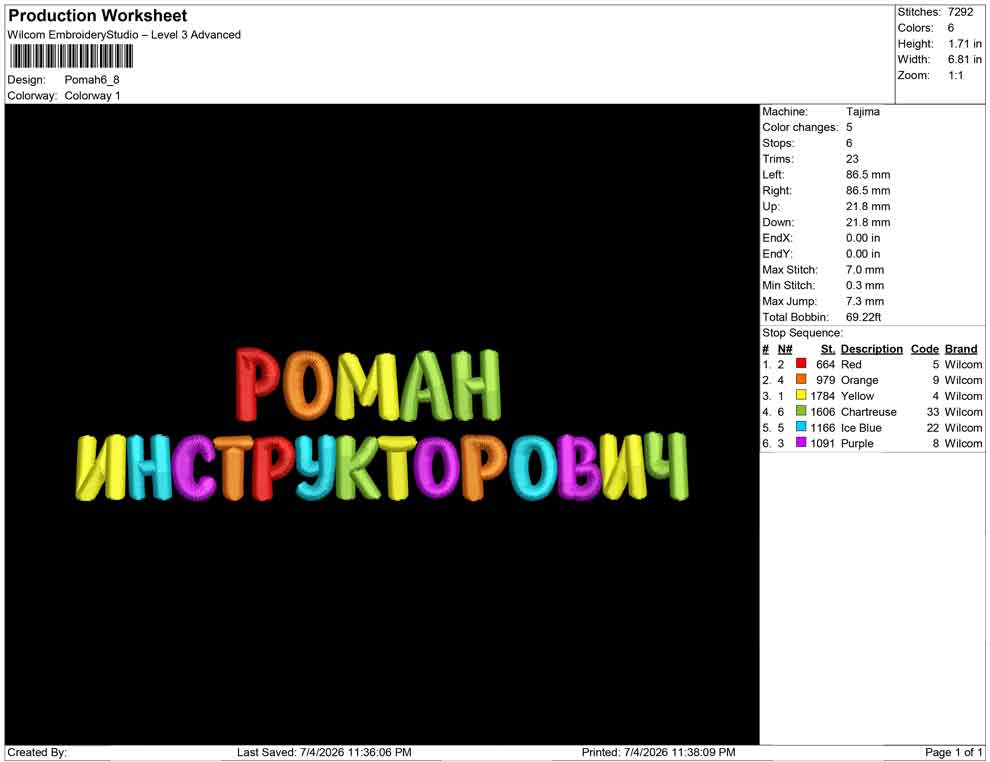Click the 'Brand' column header
Image resolution: width=990 pixels, height=762 pixels.
(x=961, y=349)
